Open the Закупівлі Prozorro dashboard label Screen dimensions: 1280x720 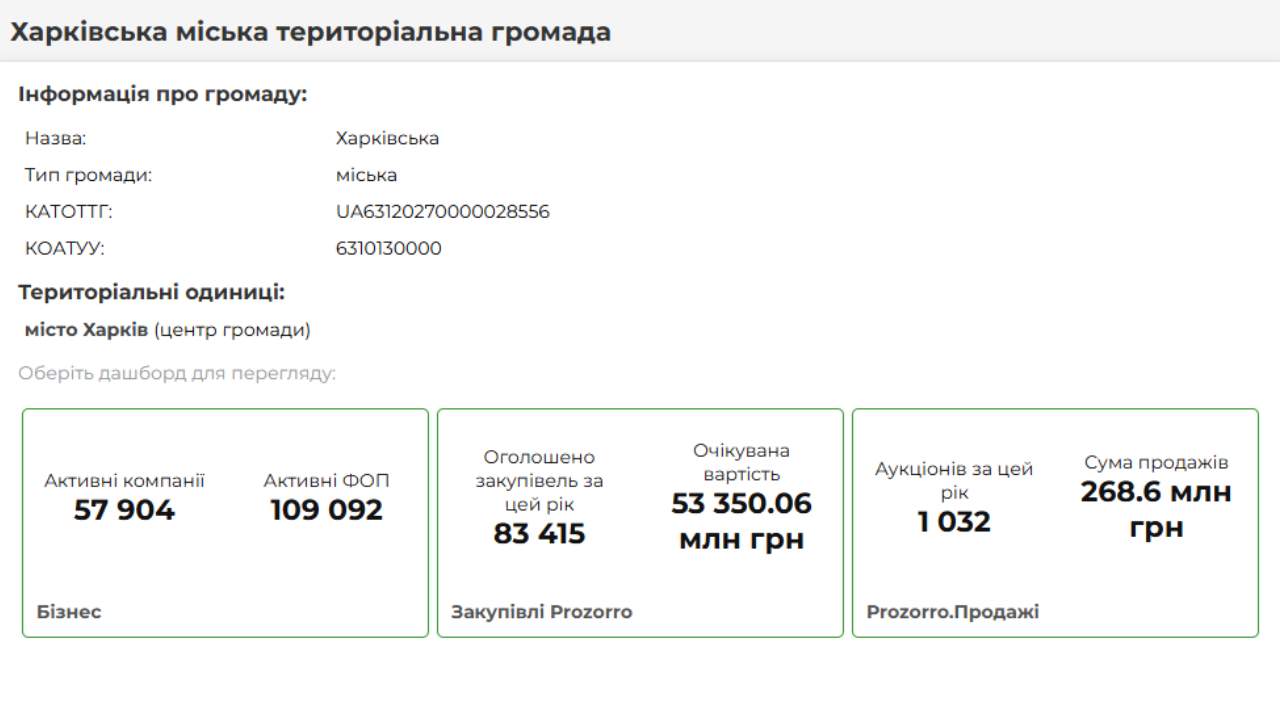coord(542,612)
